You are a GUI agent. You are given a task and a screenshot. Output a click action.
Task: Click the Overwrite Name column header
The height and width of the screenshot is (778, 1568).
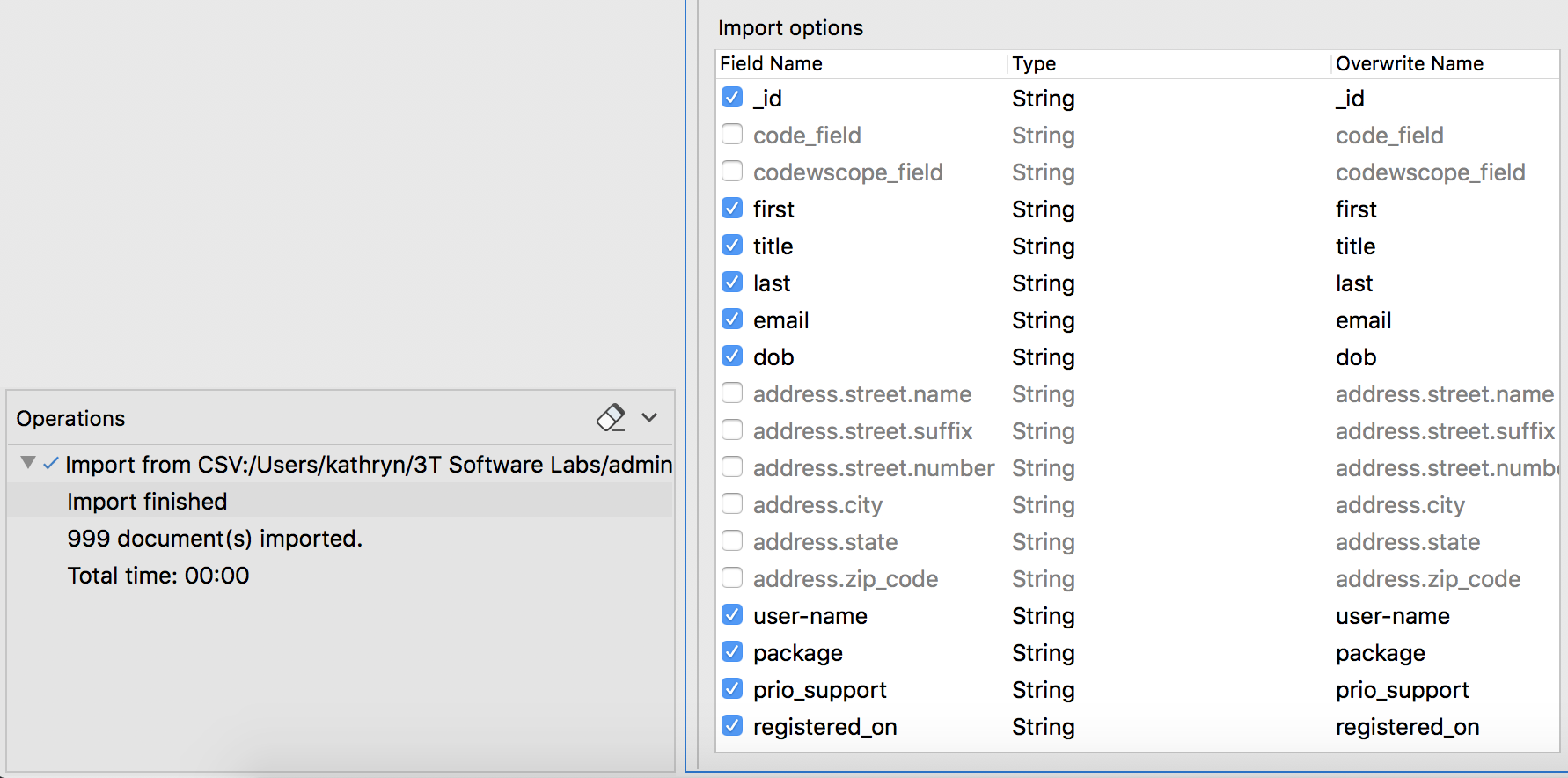pyautogui.click(x=1409, y=63)
